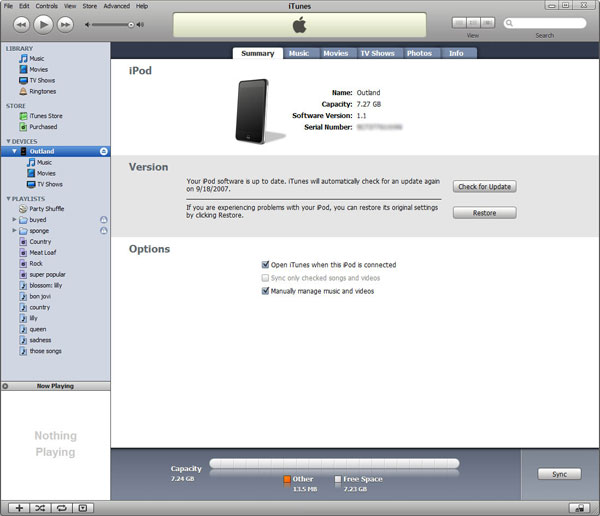Uncheck Open iTunes when iPod is connected
This screenshot has height=516, width=600.
point(265,265)
